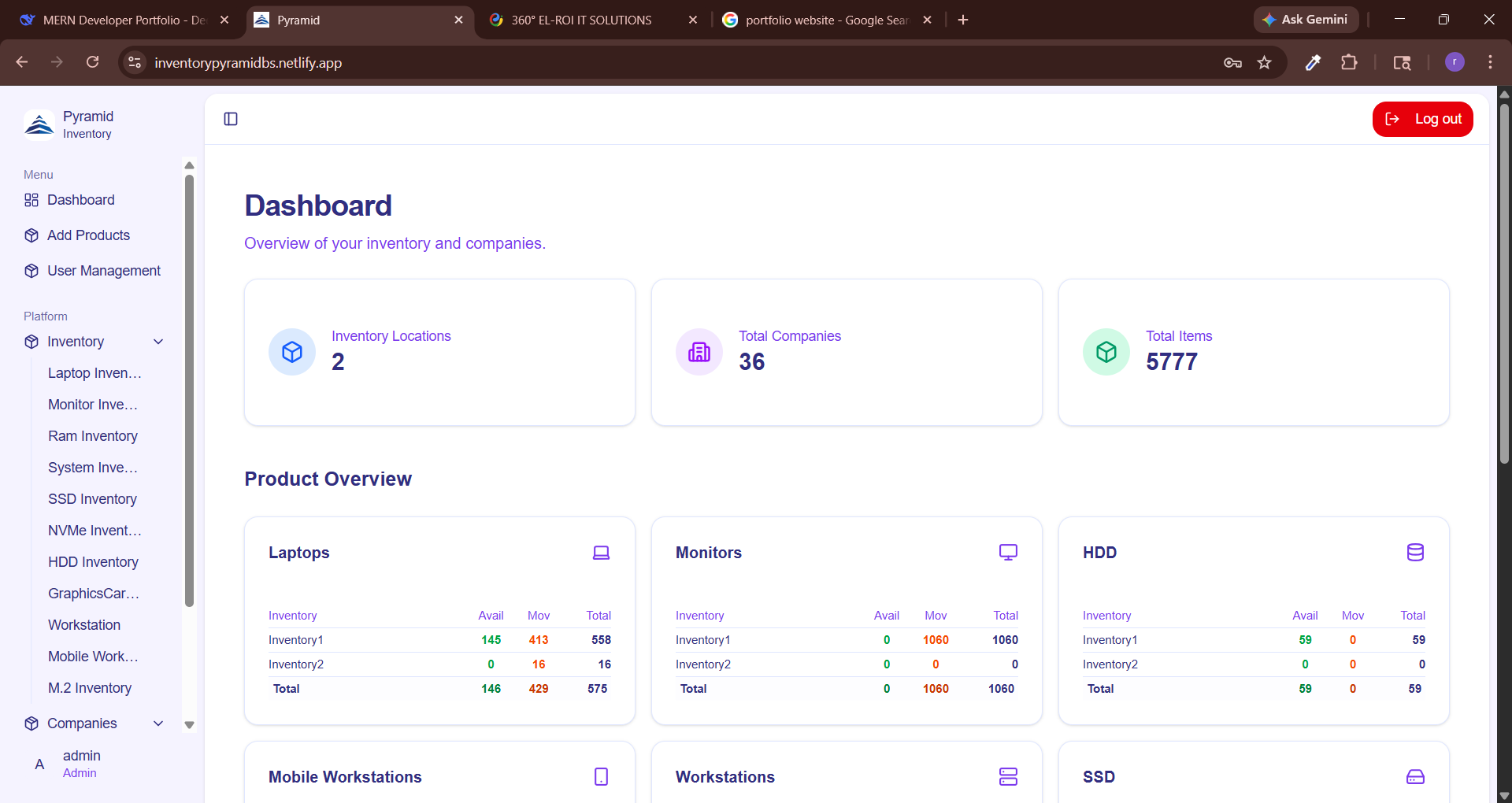1512x803 pixels.
Task: Click the server icon on Workstations card
Action: point(1008,777)
